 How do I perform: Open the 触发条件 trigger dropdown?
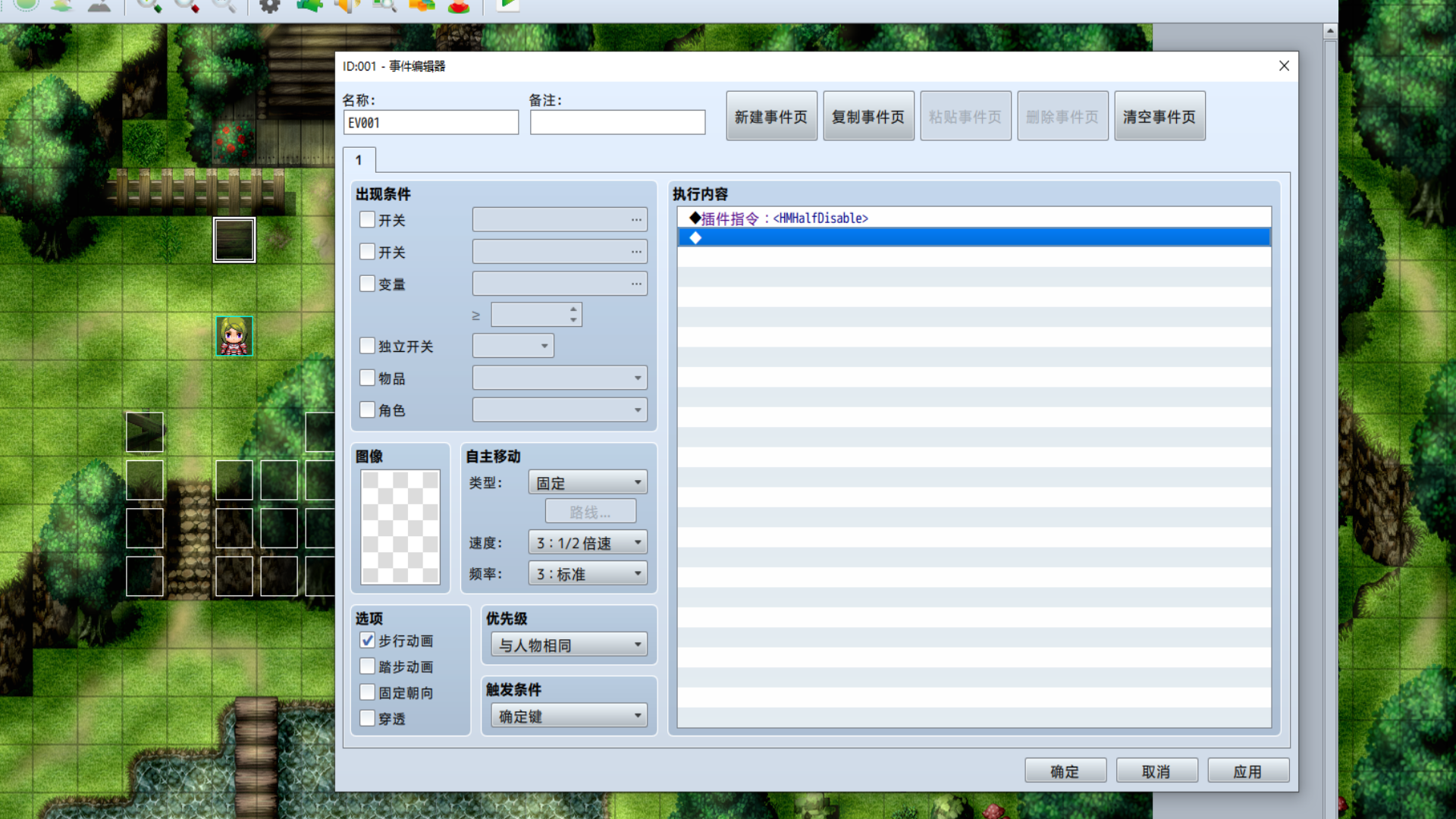click(x=569, y=716)
